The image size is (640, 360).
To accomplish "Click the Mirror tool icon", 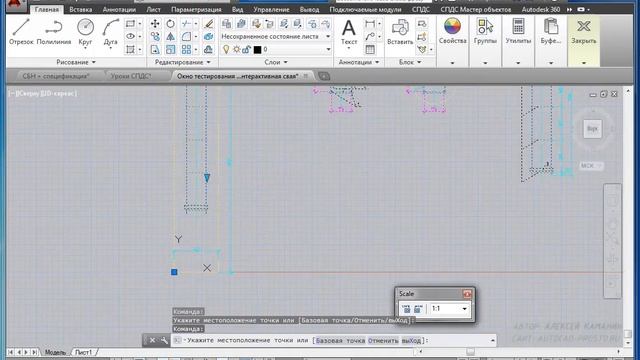I will (x=170, y=37).
